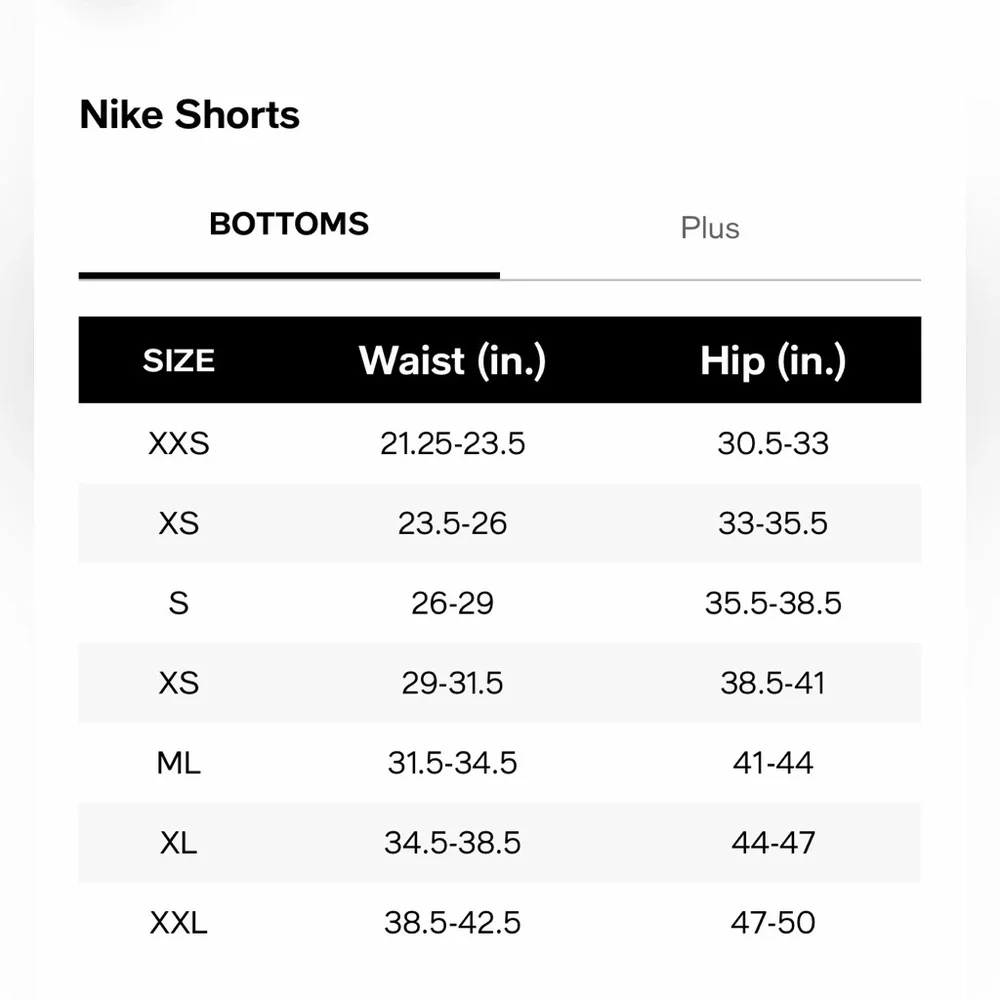This screenshot has height=1000, width=1000.
Task: Click the waist range 29-31.5
Action: (x=452, y=683)
